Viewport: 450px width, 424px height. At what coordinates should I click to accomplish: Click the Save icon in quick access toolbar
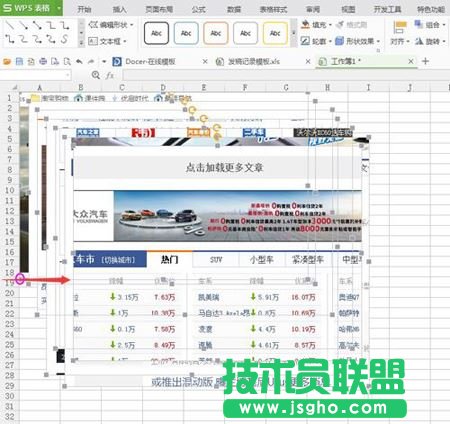click(x=19, y=61)
